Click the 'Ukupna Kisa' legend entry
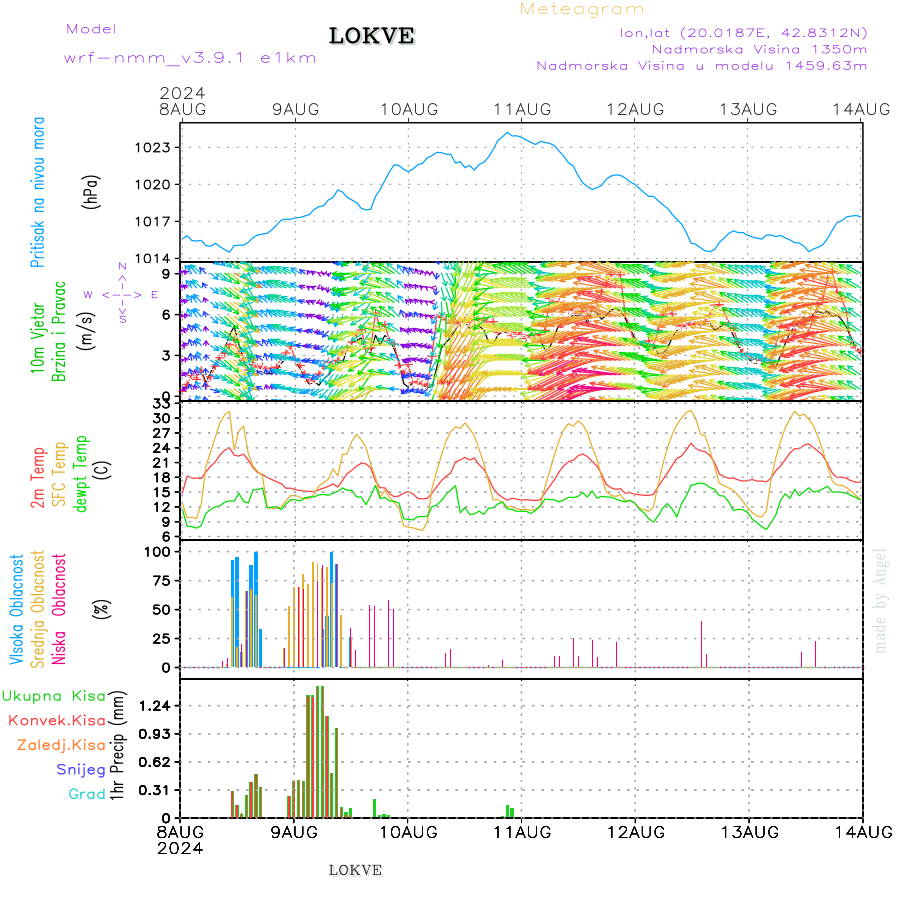 click(x=54, y=696)
